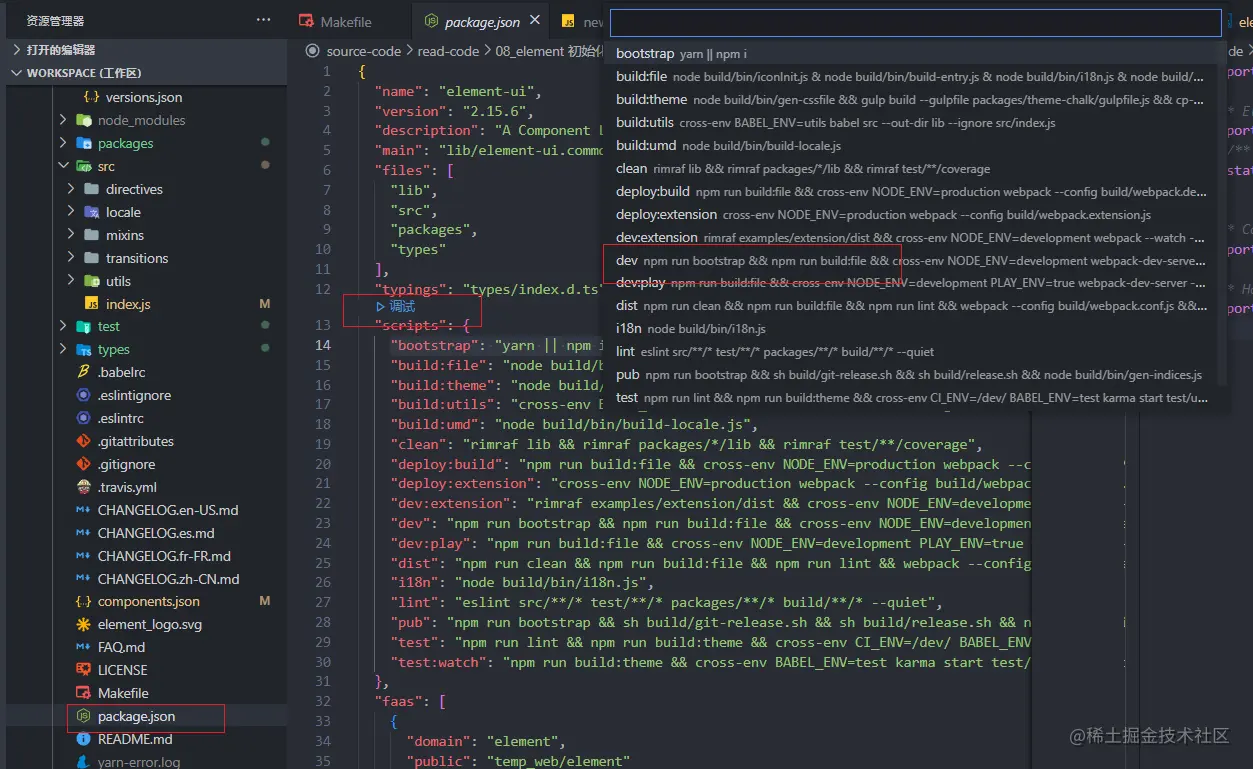Open element_logo.svg file
This screenshot has width=1253, height=769.
(150, 624)
